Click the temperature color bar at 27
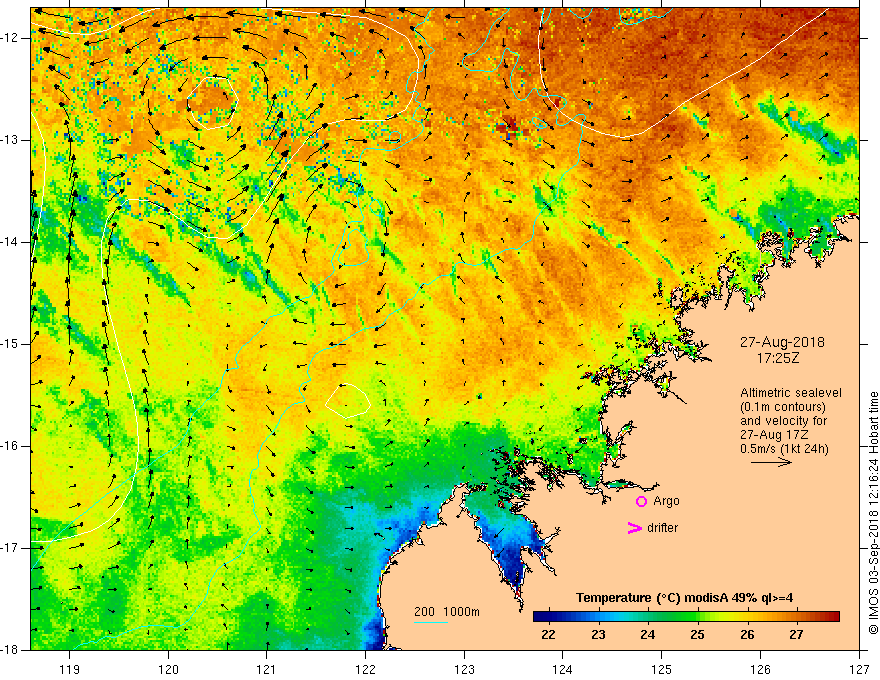Image resolution: width=880 pixels, height=680 pixels. 796,617
